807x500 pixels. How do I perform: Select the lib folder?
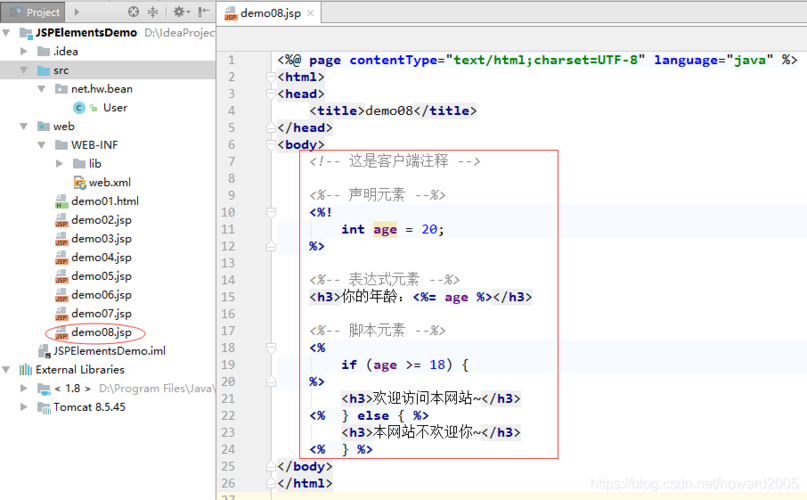95,164
